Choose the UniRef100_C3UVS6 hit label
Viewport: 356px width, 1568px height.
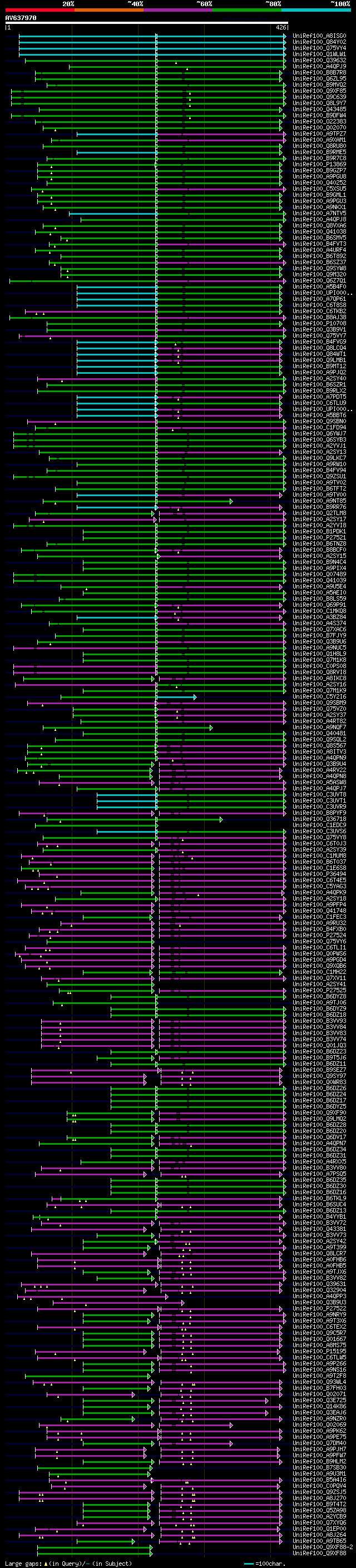319,832
